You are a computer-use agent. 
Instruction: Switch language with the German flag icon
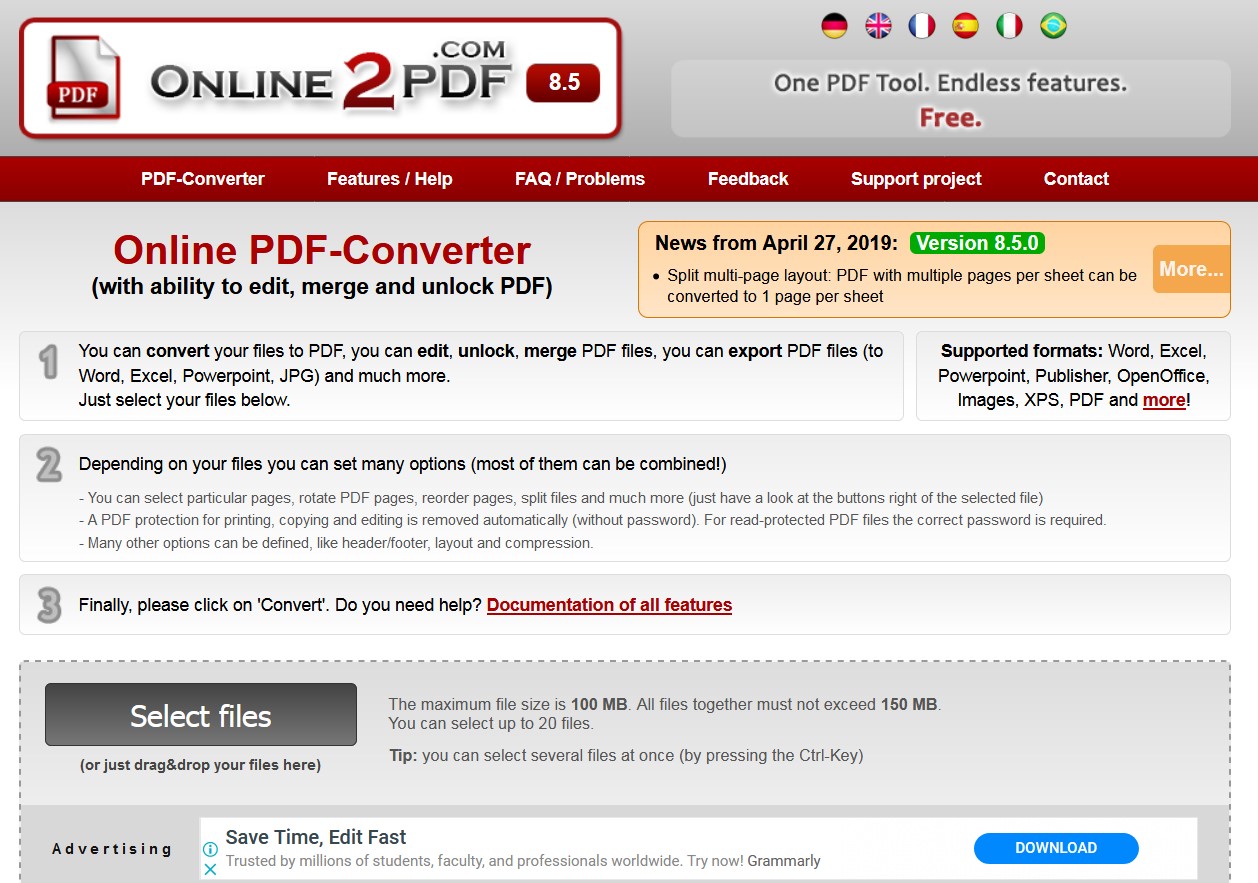tap(834, 26)
